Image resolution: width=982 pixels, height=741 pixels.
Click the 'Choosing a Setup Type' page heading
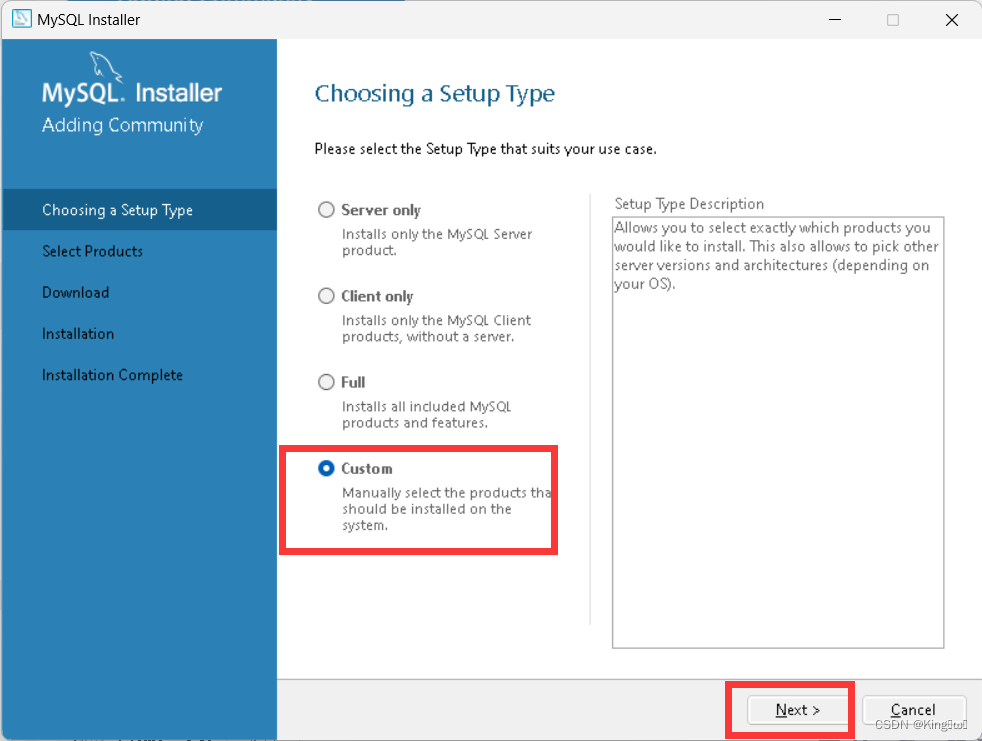click(x=435, y=93)
